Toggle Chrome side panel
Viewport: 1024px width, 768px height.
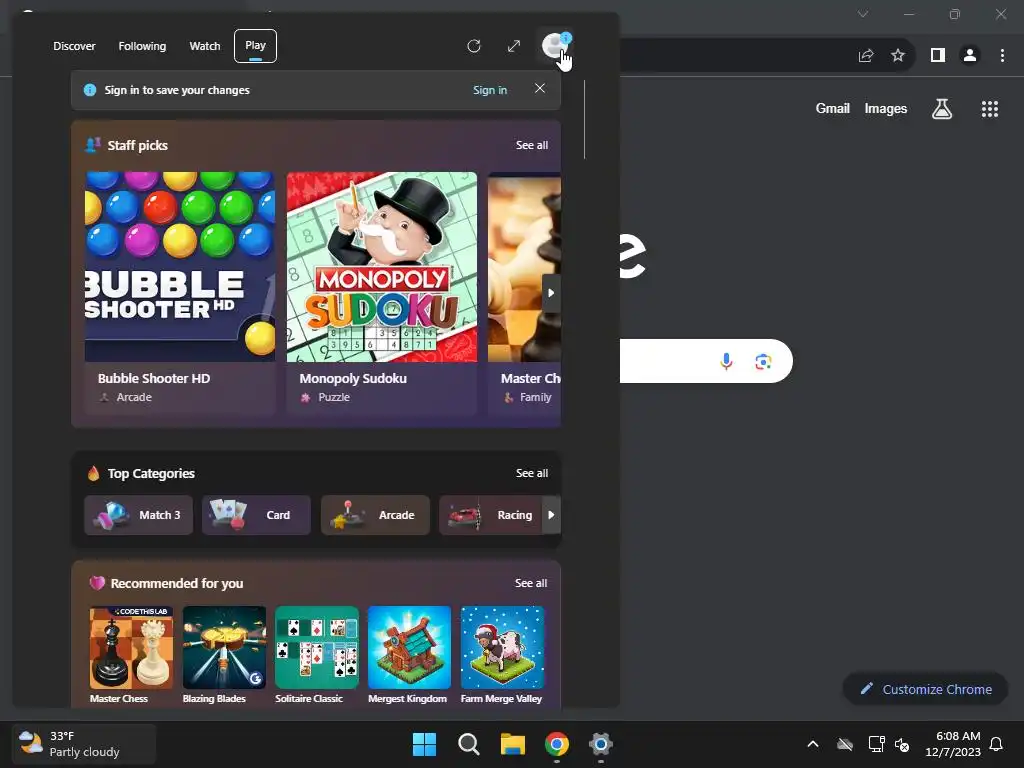point(938,56)
